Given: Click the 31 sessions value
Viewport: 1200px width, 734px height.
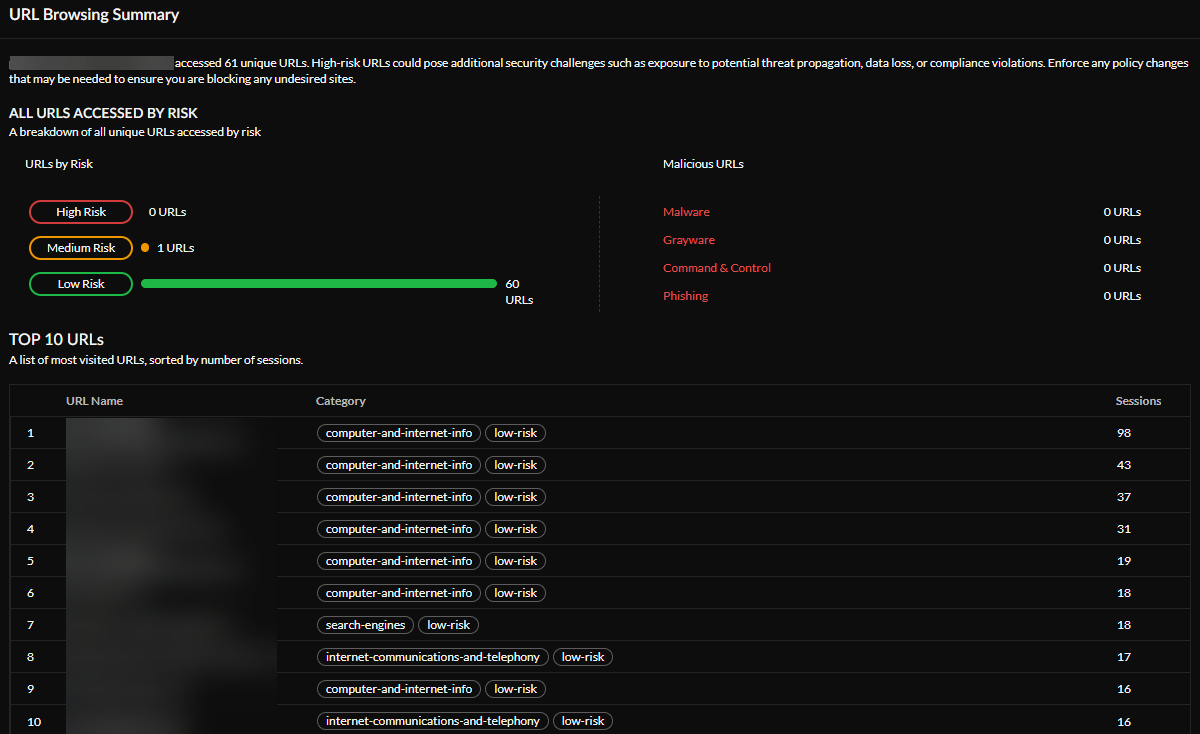Looking at the screenshot, I should pyautogui.click(x=1124, y=529).
